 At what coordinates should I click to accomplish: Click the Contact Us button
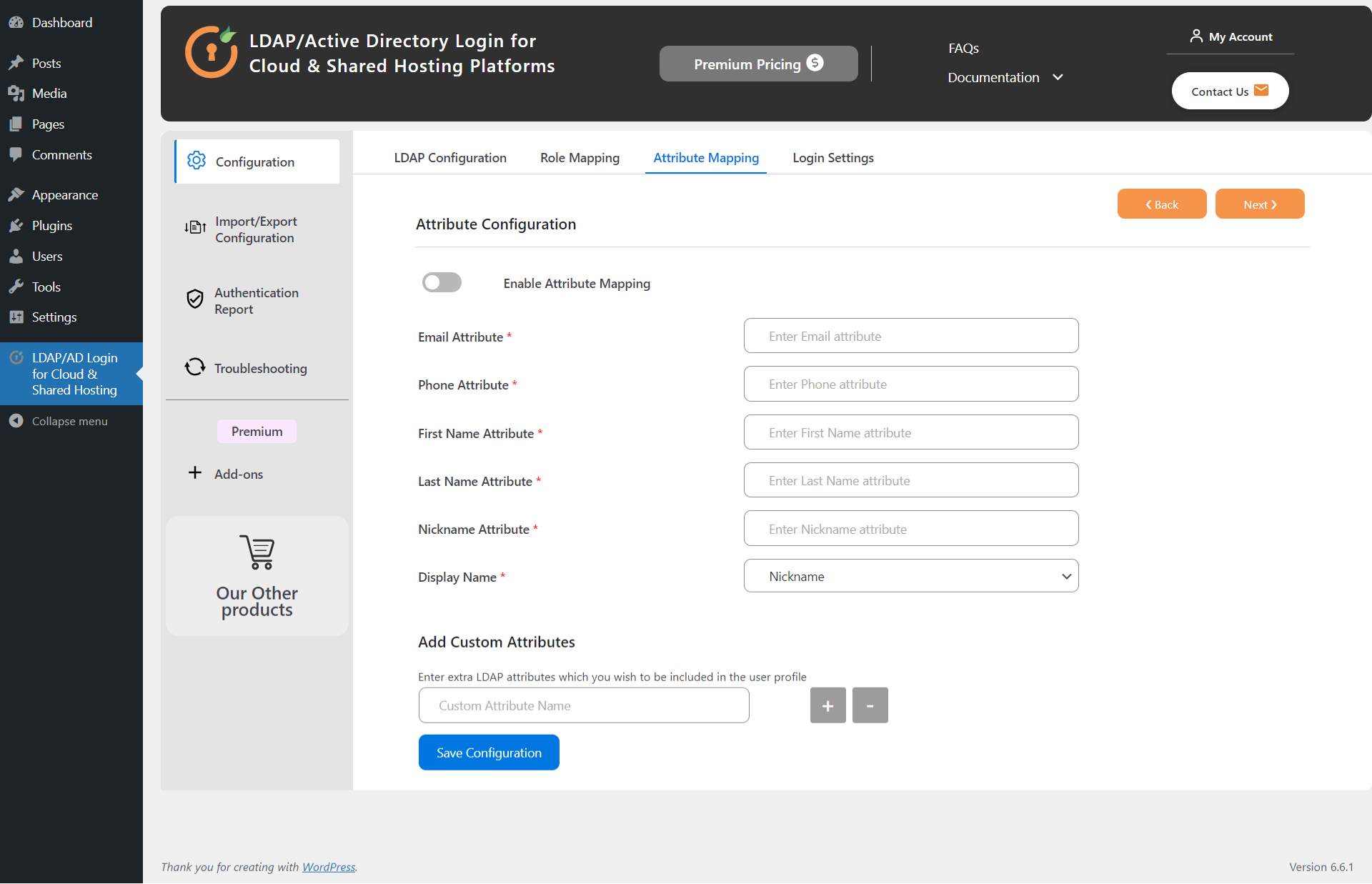click(1230, 91)
